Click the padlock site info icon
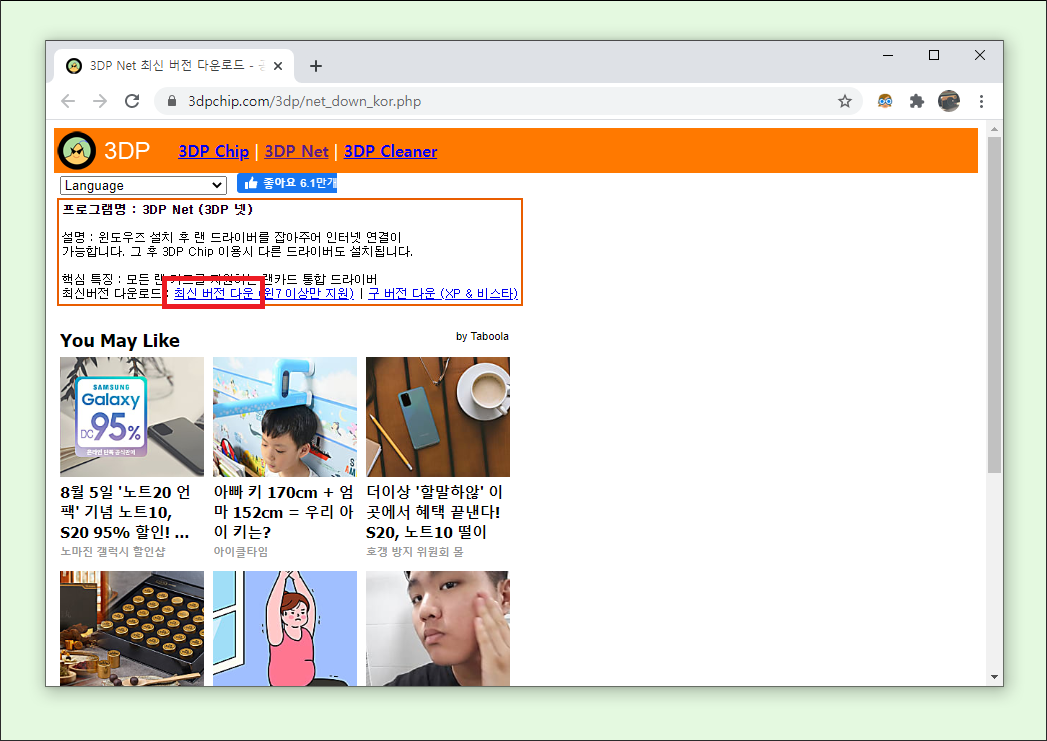The image size is (1047, 741). (x=172, y=101)
